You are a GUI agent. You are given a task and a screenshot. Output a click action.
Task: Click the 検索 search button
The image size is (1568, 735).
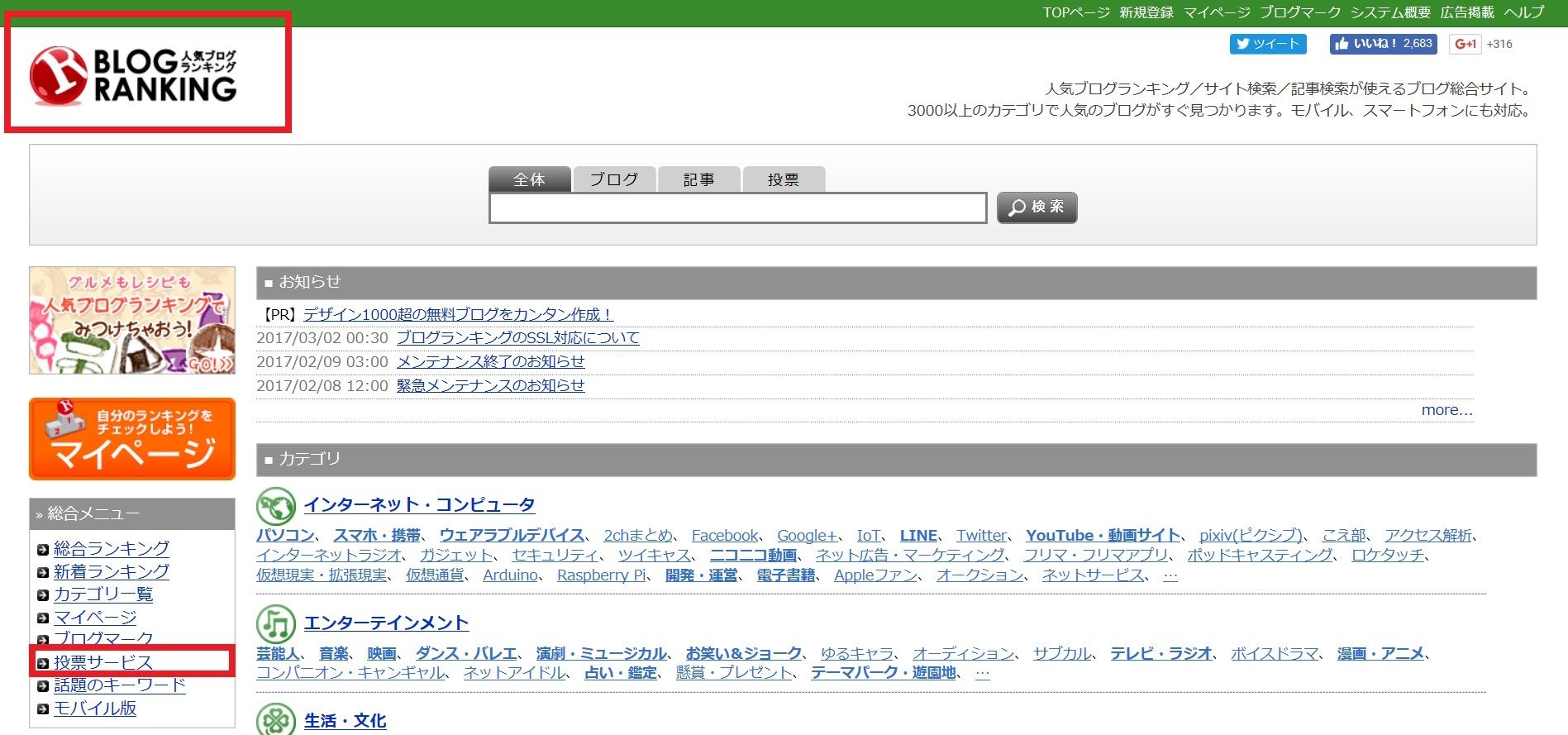point(1037,208)
